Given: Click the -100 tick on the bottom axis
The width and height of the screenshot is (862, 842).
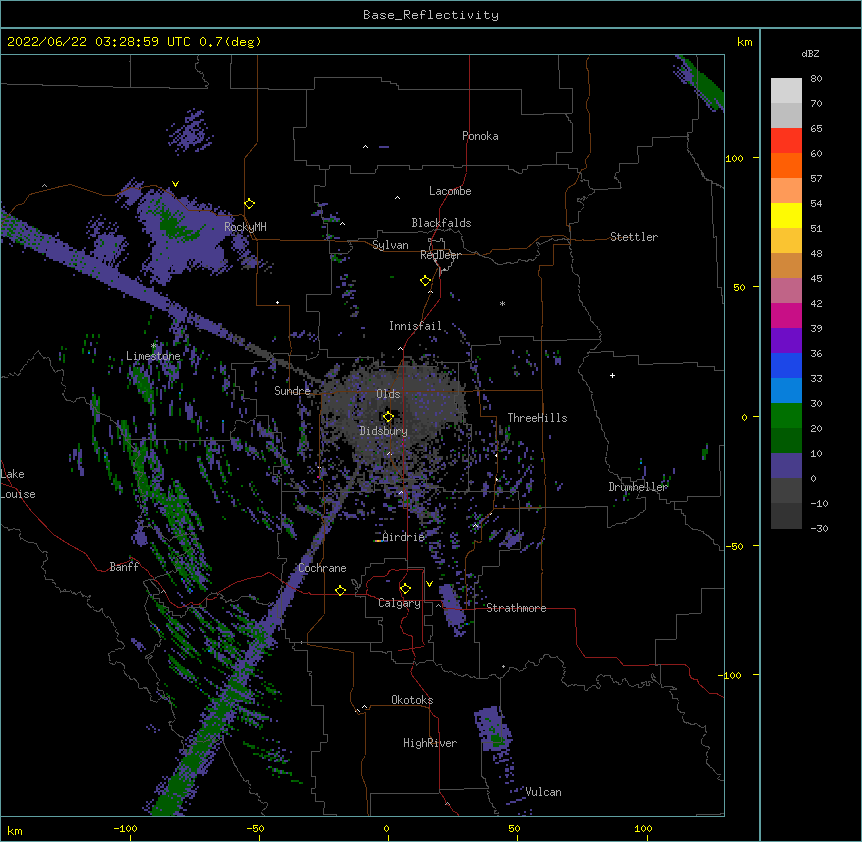Looking at the screenshot, I should pyautogui.click(x=125, y=828).
